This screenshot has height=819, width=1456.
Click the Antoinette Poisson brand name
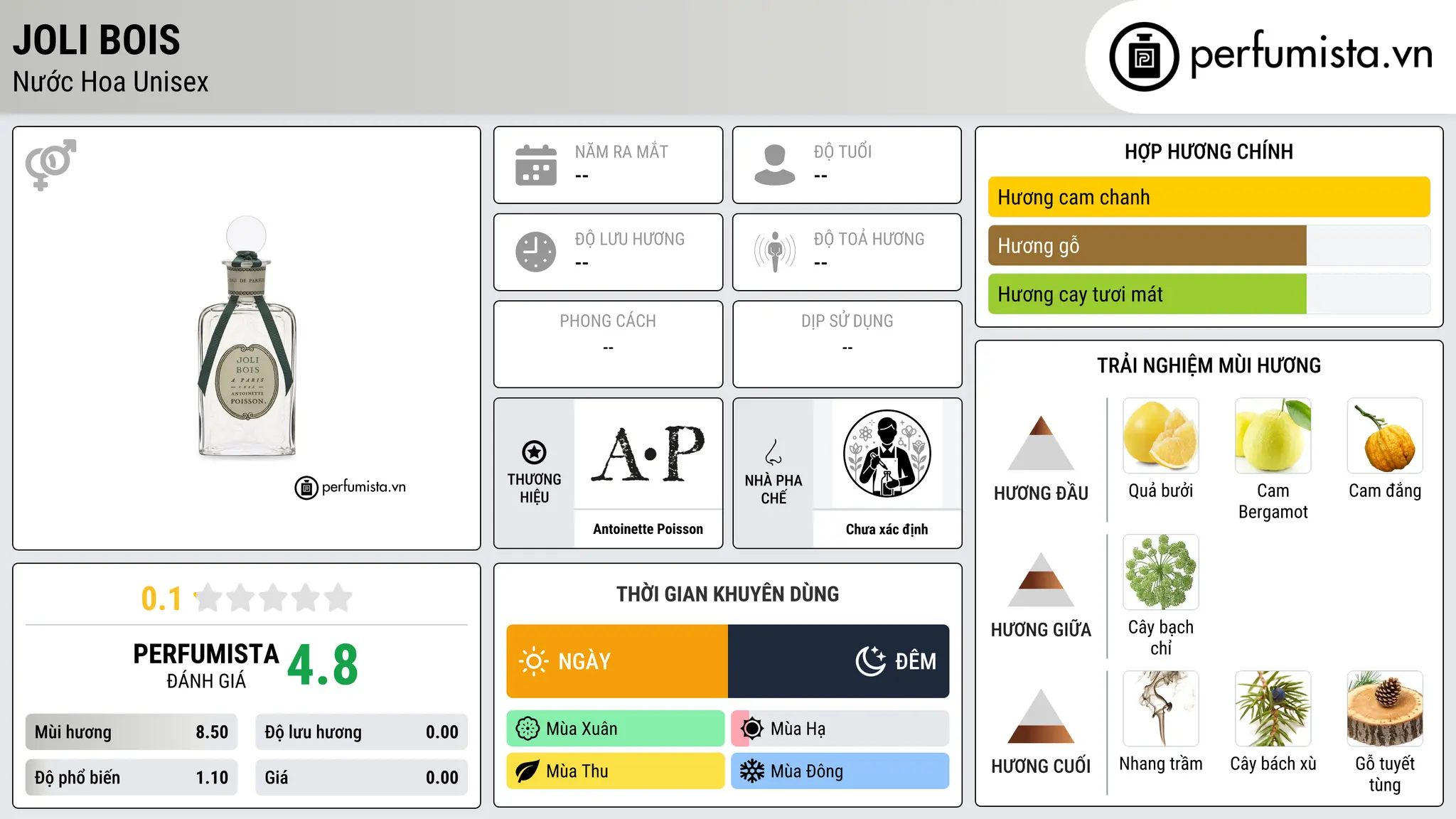point(648,529)
